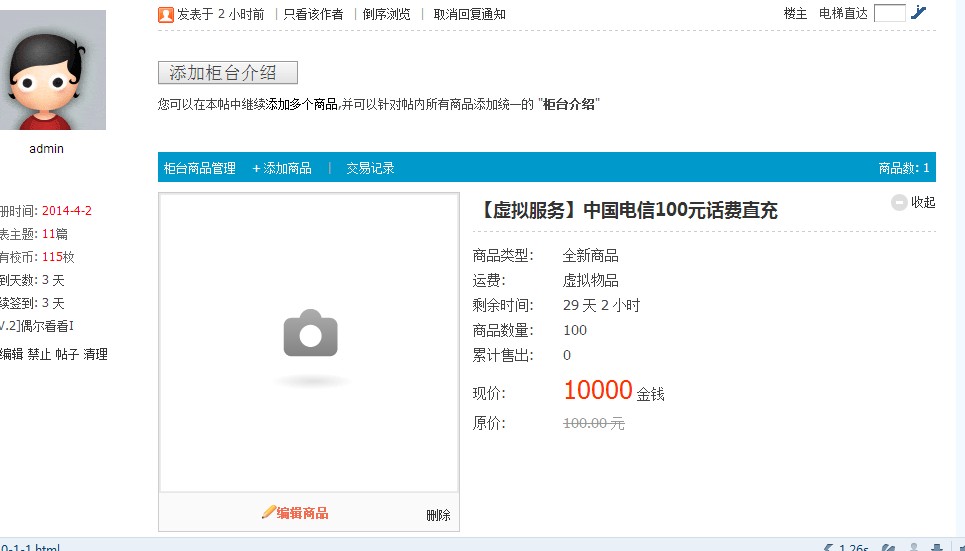
Task: Click the product quantity value 100
Action: [575, 330]
